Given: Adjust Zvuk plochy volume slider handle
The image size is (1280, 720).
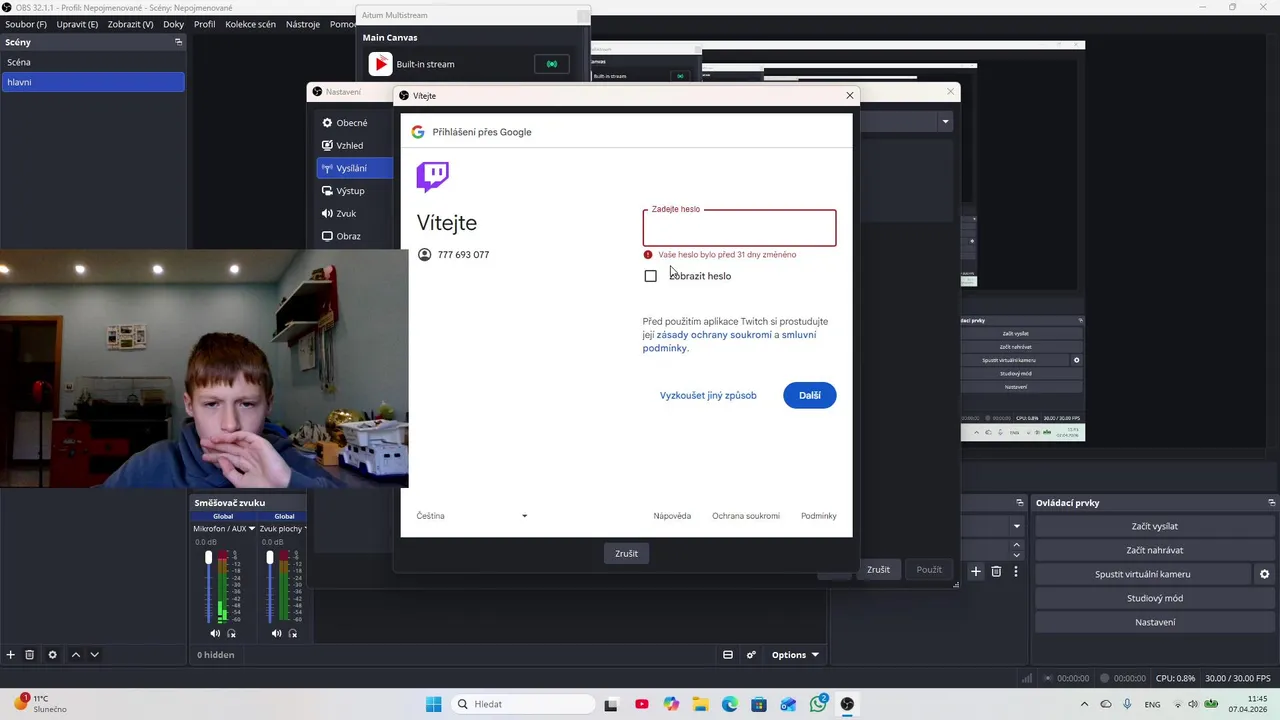Looking at the screenshot, I should (270, 558).
